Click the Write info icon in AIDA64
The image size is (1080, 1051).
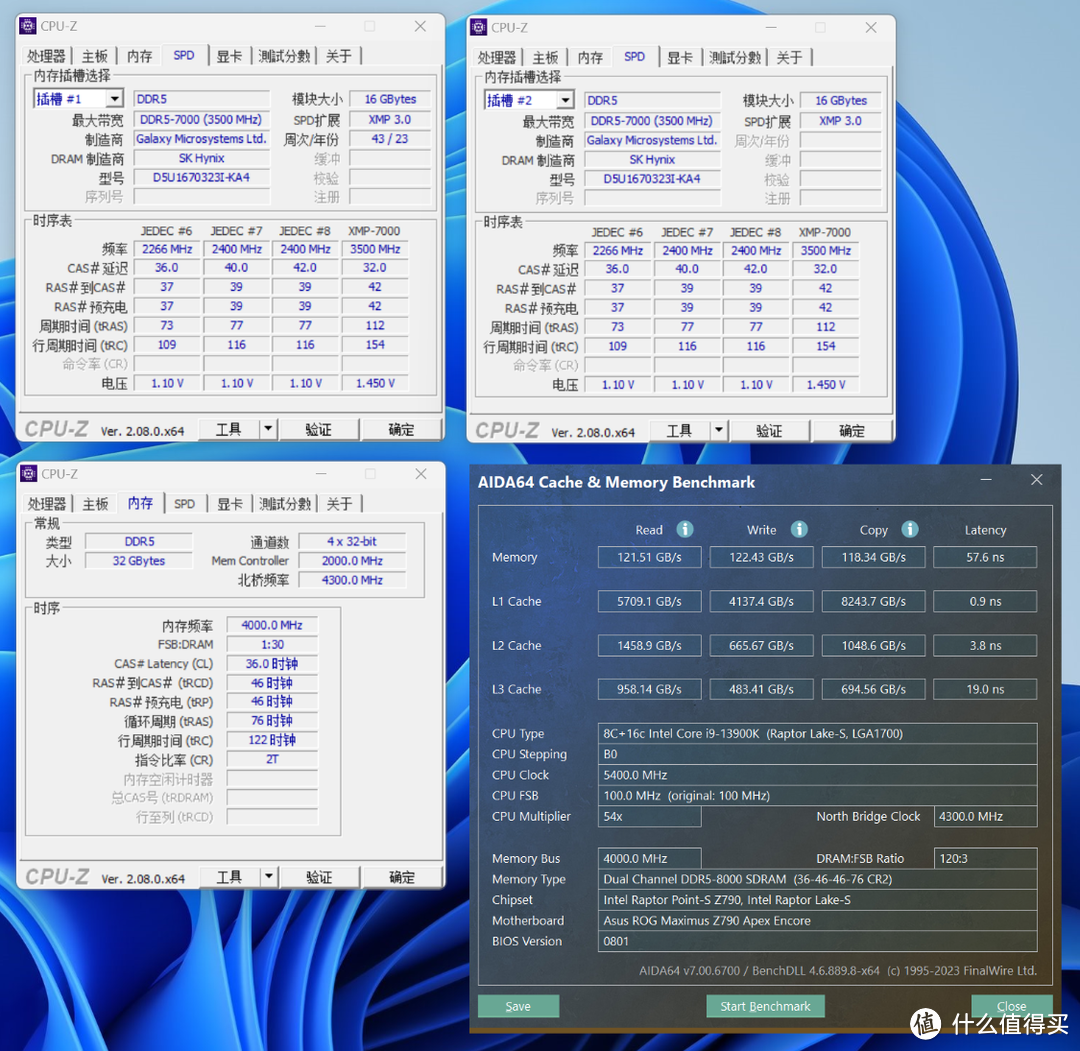pos(799,529)
